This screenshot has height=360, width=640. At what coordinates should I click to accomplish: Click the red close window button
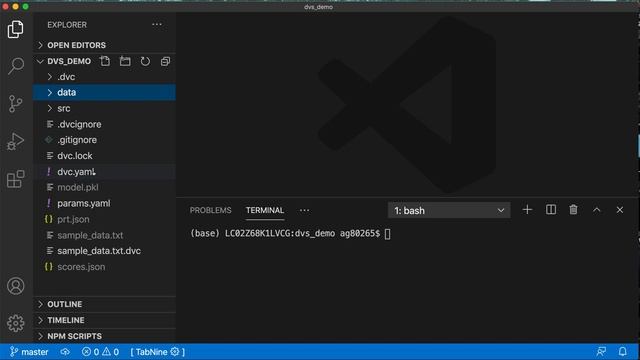coord(5,7)
